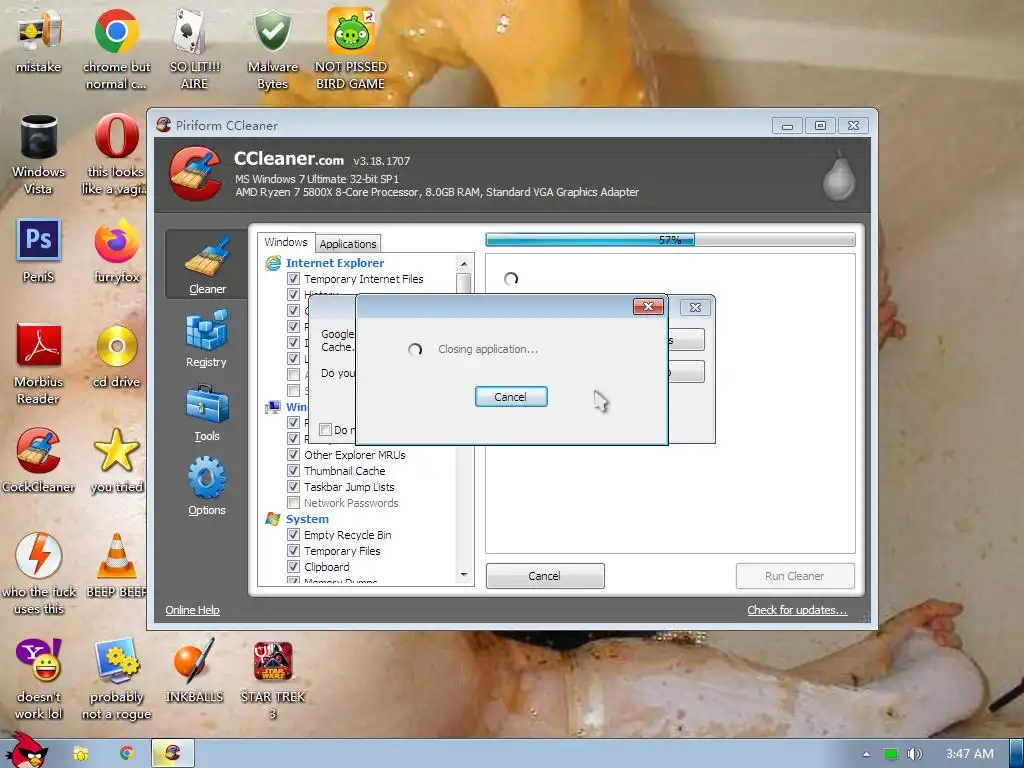Open the Registry section in CCleaner sidebar
1024x768 pixels.
(206, 339)
